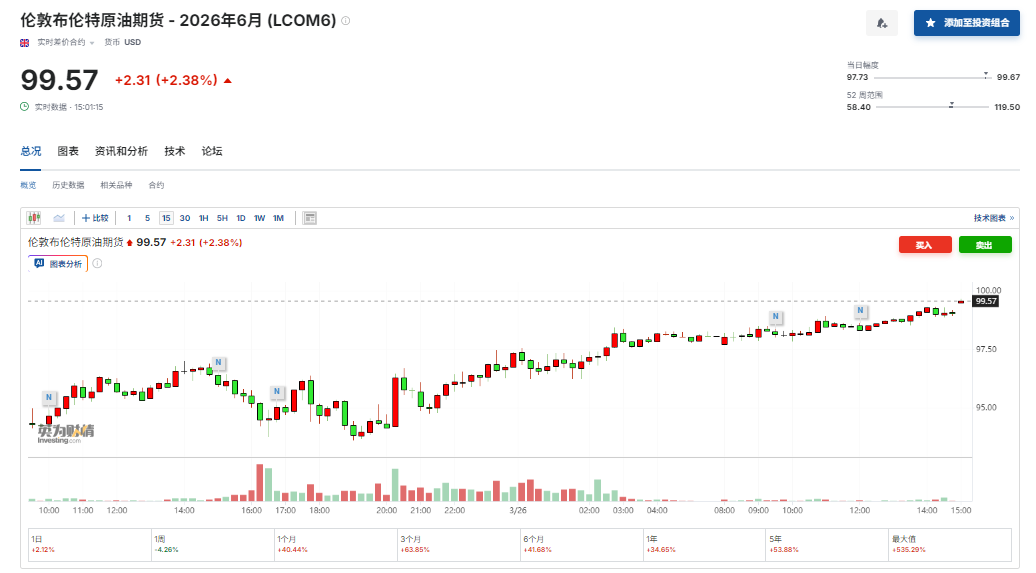Switch chart interval to 30 minutes
The width and height of the screenshot is (1036, 573).
pyautogui.click(x=185, y=218)
